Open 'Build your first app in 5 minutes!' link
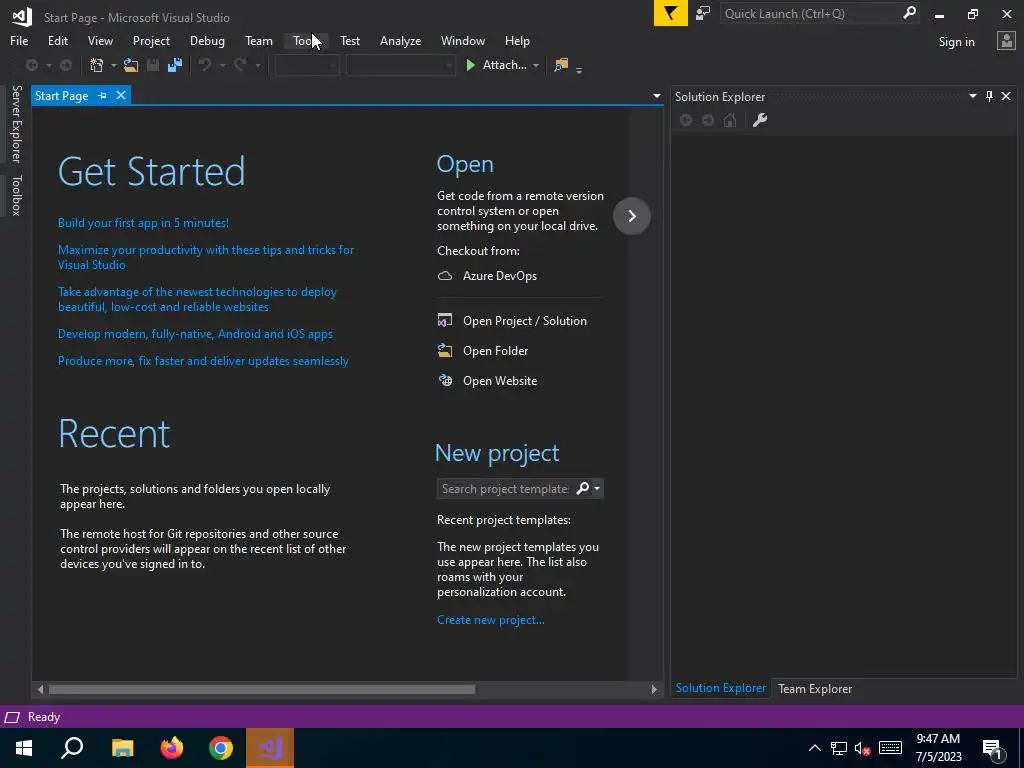The image size is (1024, 768). tap(143, 223)
